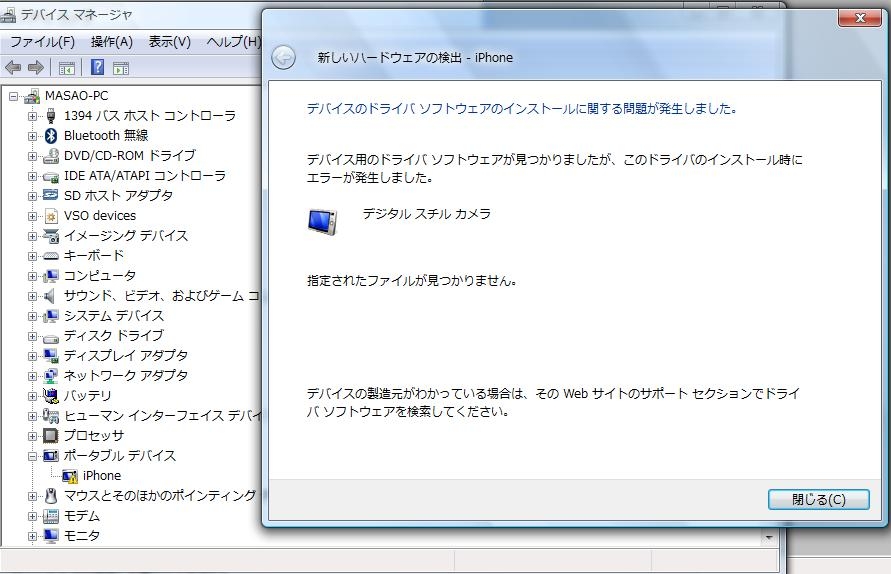Select the キーボード label
891x574 pixels.
click(94, 256)
